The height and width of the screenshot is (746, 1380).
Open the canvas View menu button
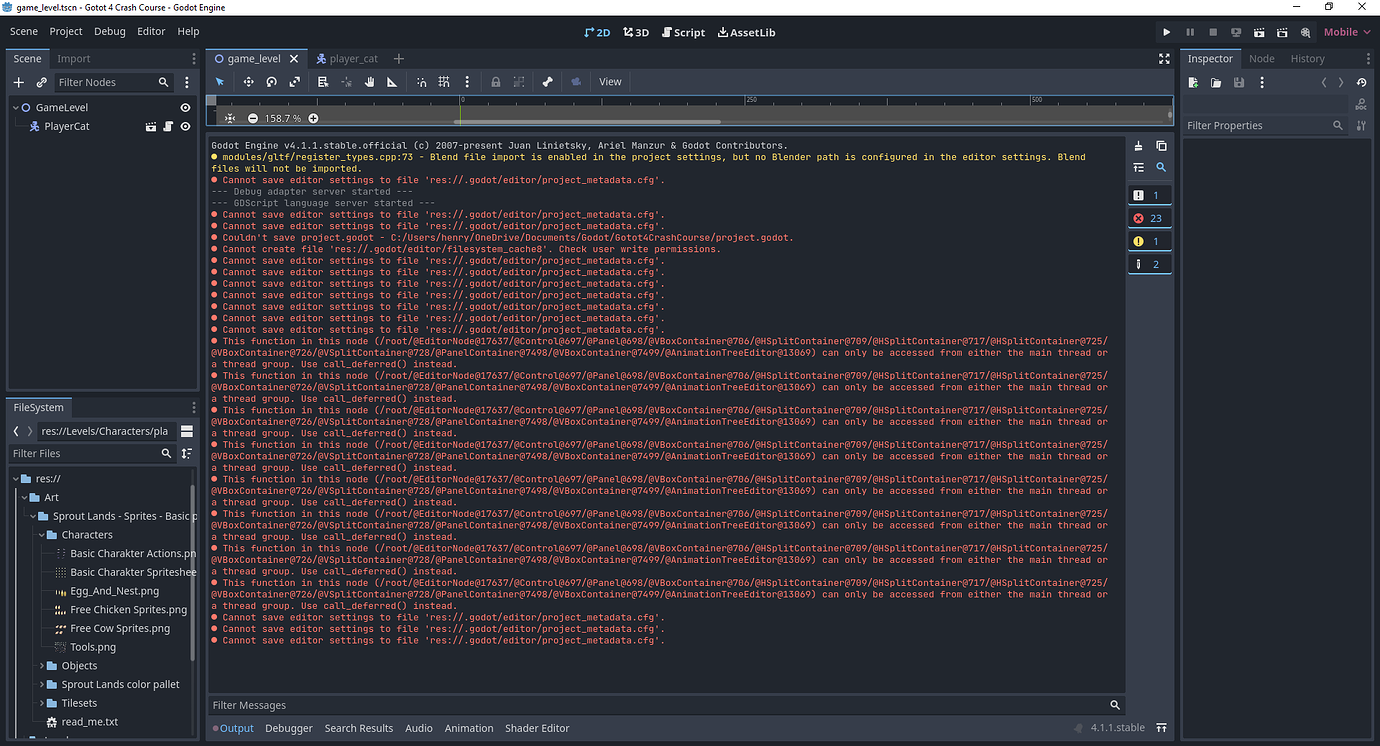610,82
